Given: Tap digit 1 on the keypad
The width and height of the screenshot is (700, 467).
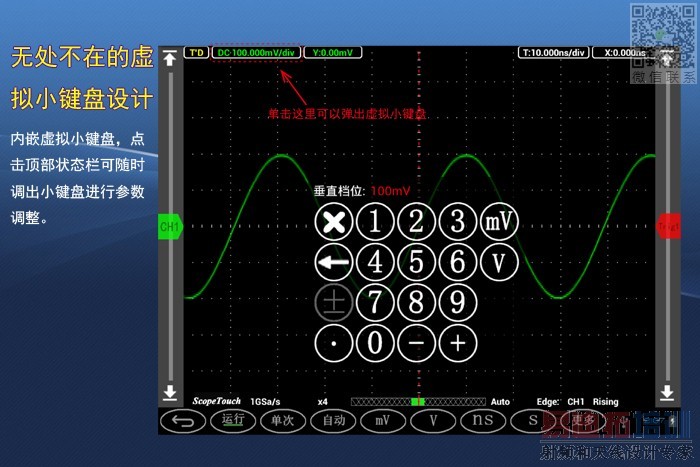Looking at the screenshot, I should 375,221.
